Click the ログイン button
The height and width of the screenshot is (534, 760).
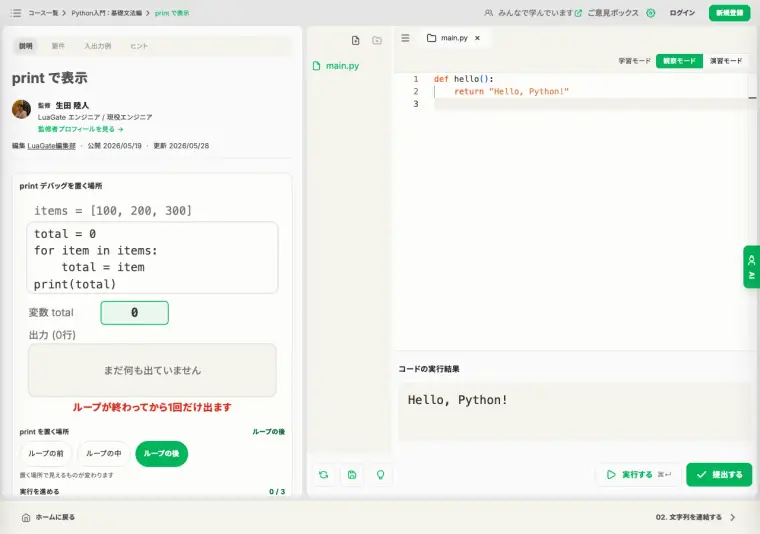[682, 13]
